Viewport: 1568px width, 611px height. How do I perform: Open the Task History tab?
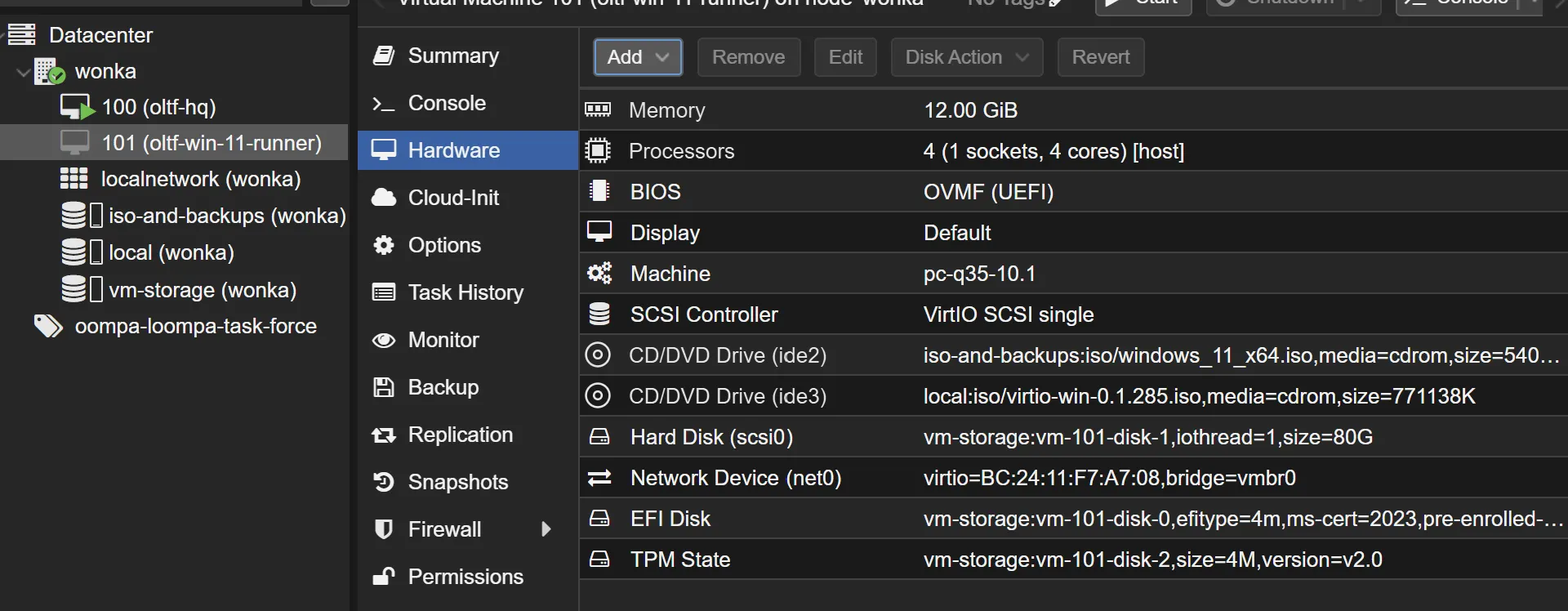click(468, 292)
